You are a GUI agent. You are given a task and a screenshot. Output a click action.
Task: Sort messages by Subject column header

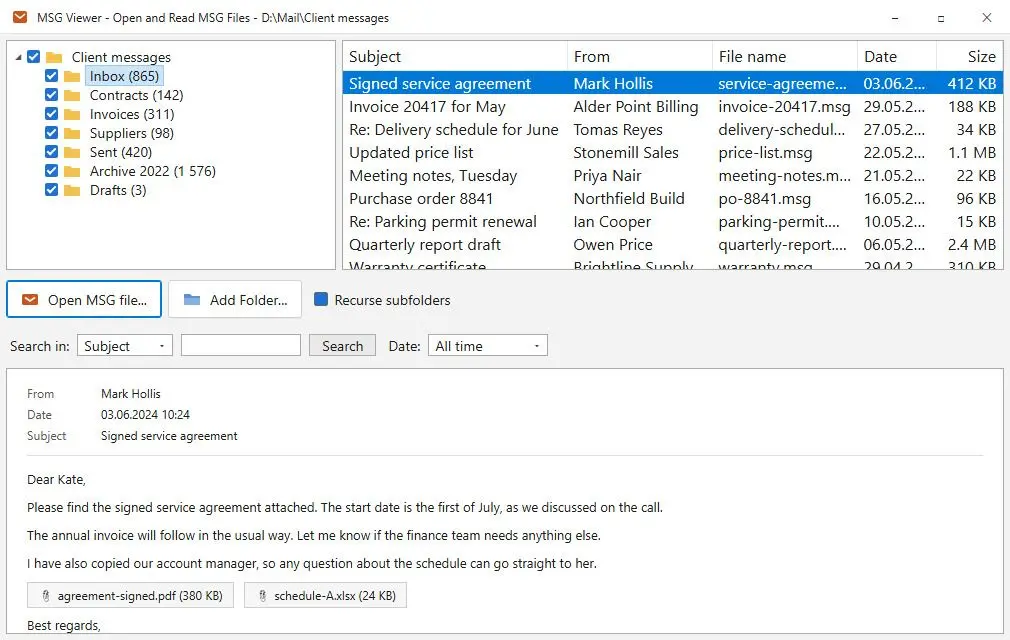click(x=454, y=57)
